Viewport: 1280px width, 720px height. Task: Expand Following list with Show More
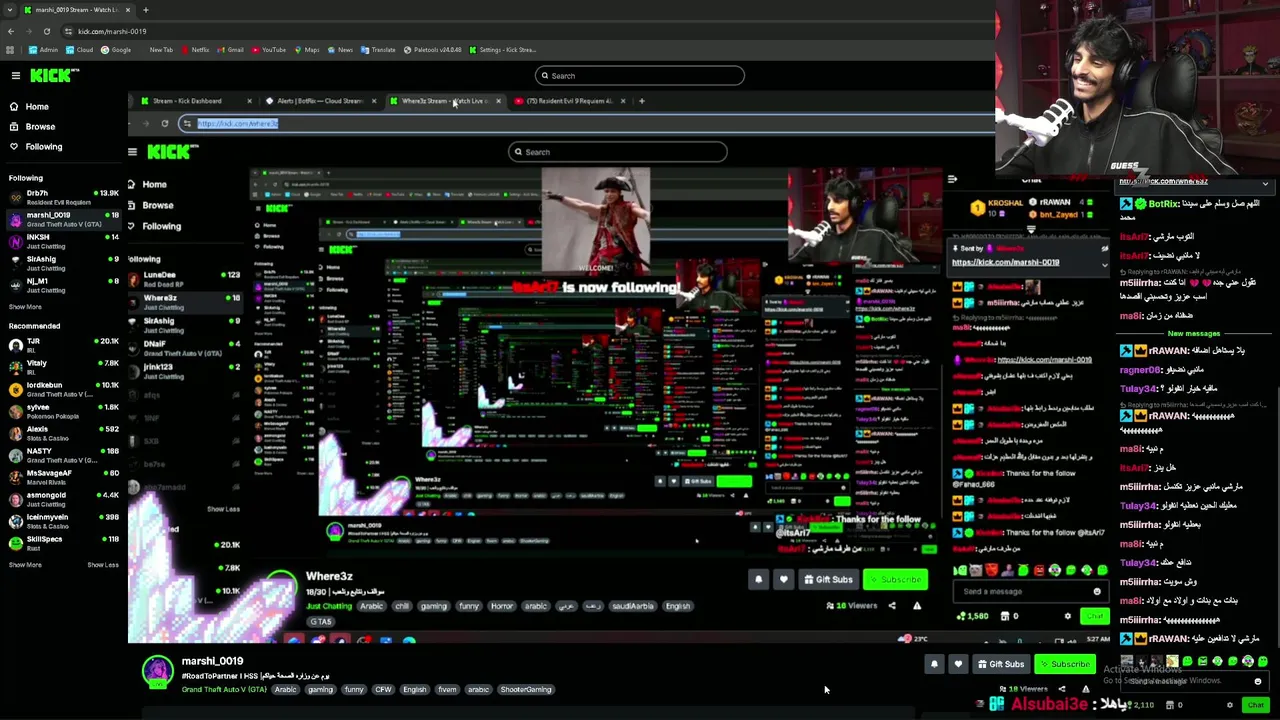click(x=25, y=307)
